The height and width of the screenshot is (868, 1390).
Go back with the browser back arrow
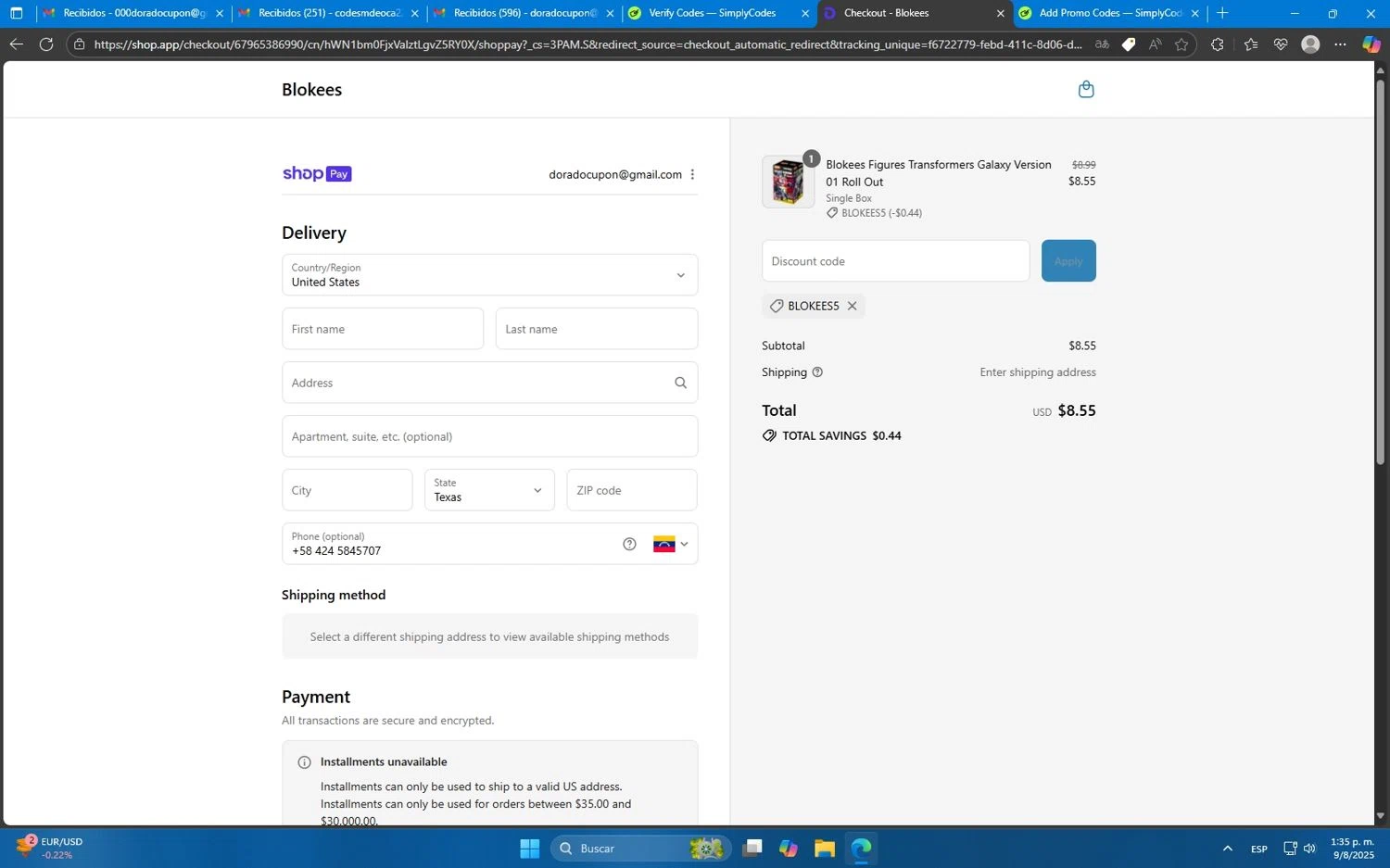[16, 44]
